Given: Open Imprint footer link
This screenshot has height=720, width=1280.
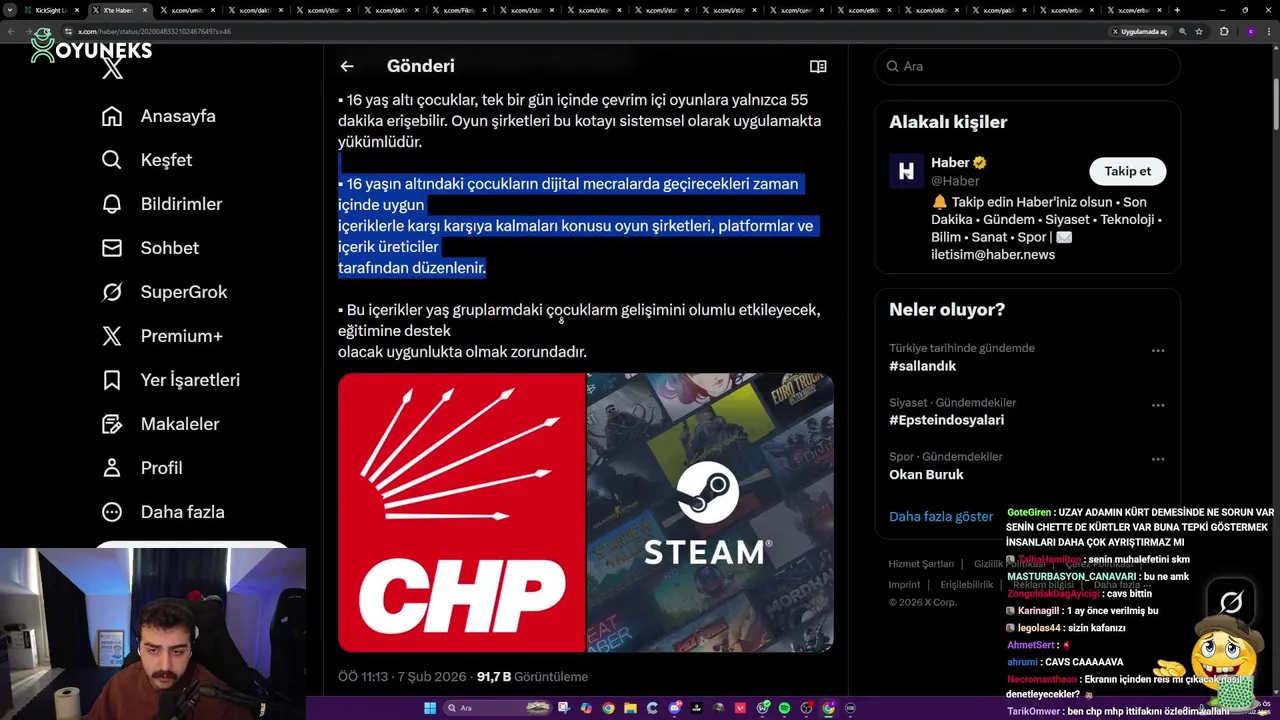Looking at the screenshot, I should [904, 585].
